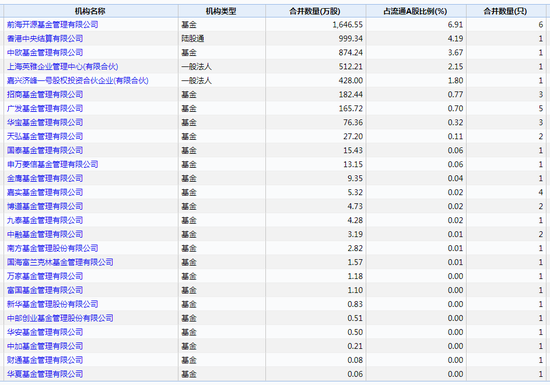
Task: Open 华宝基金管理有限公司 link
Action: pos(45,122)
